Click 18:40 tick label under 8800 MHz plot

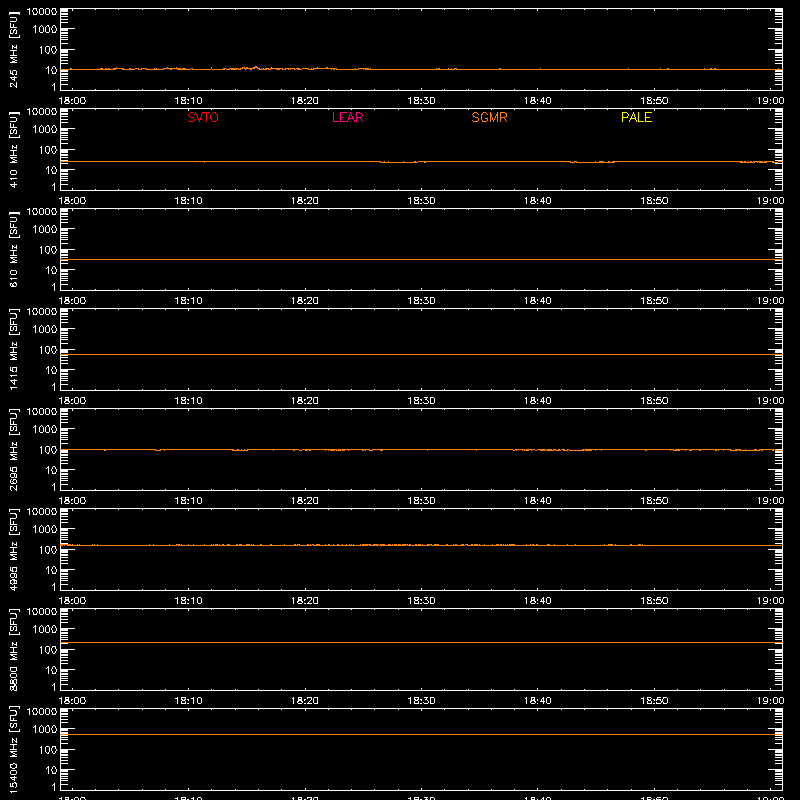(538, 701)
